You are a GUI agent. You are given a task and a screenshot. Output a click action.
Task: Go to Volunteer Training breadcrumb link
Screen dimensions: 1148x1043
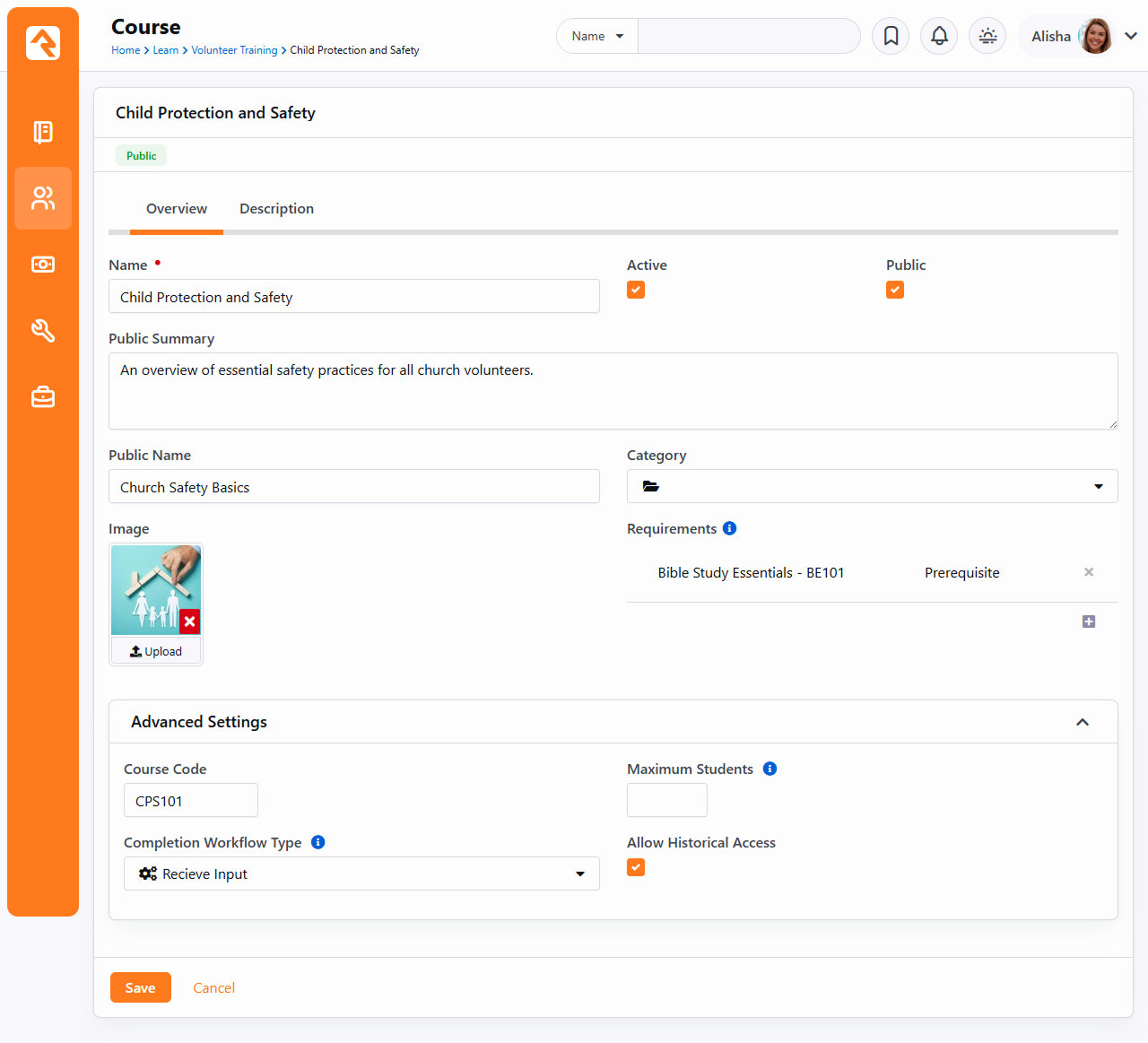[x=234, y=50]
